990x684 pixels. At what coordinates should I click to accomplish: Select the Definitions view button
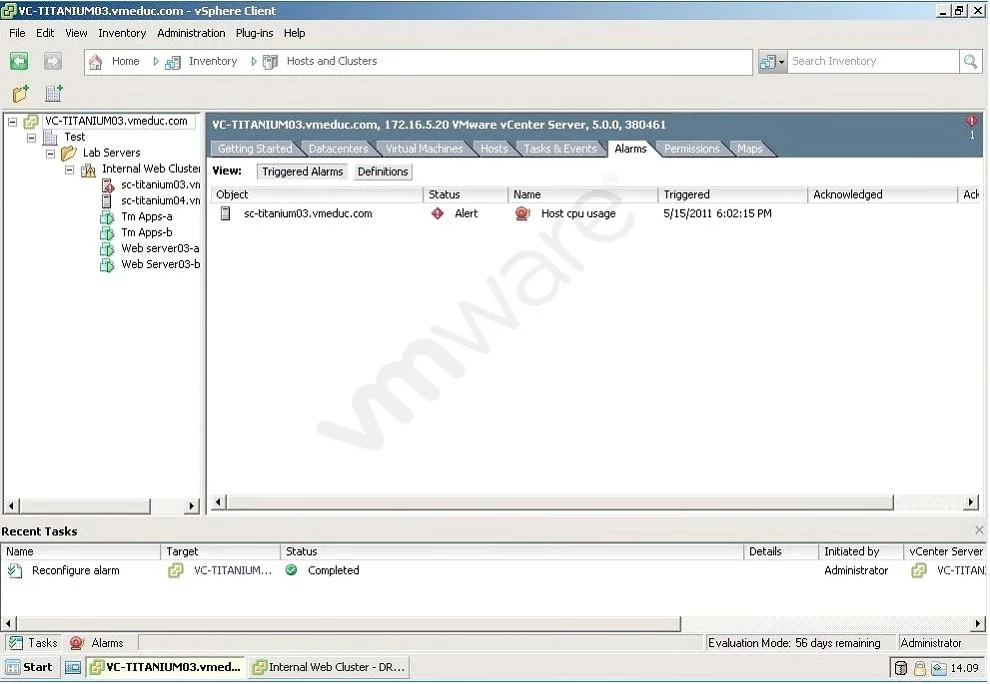[383, 172]
